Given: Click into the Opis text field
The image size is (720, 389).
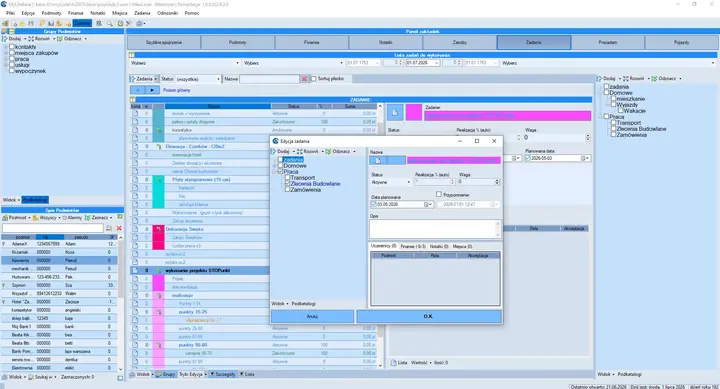Looking at the screenshot, I should tap(435, 229).
